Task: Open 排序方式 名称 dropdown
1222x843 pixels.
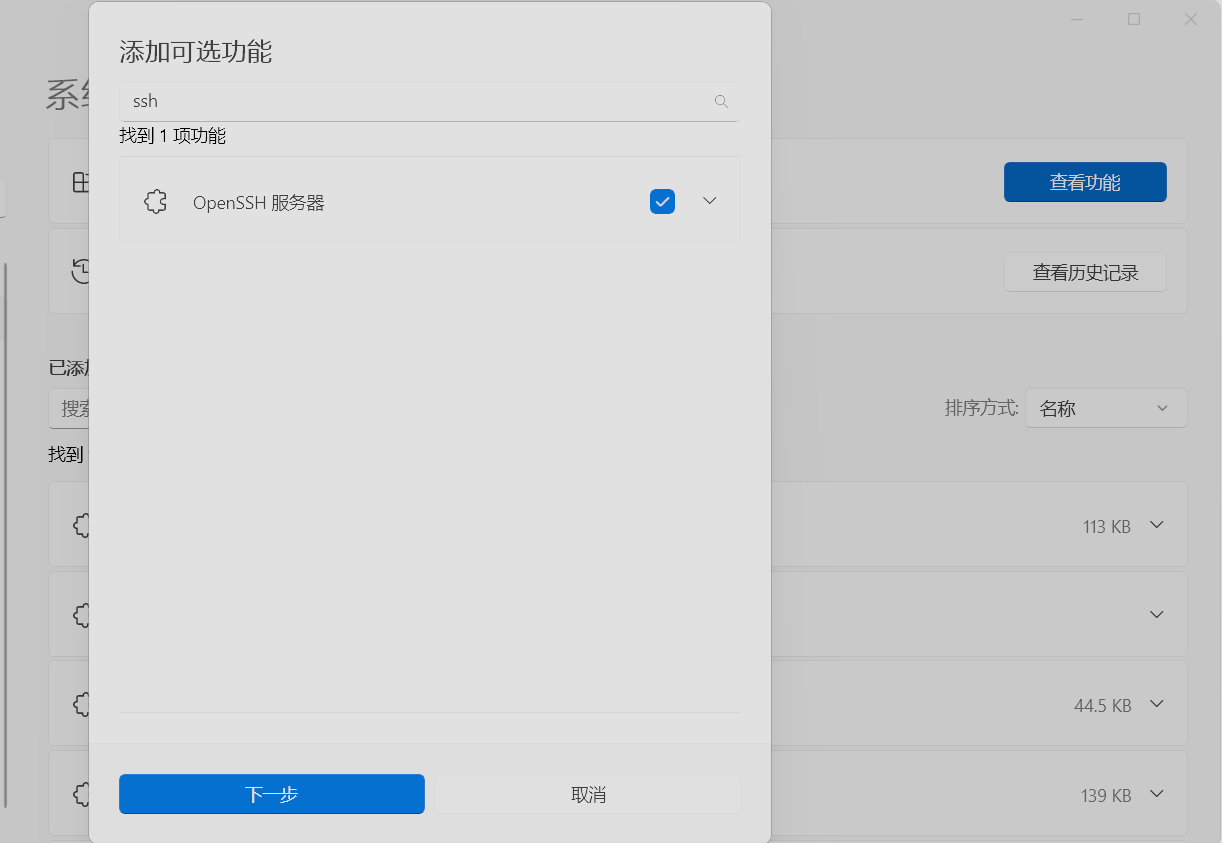Action: click(x=1106, y=408)
